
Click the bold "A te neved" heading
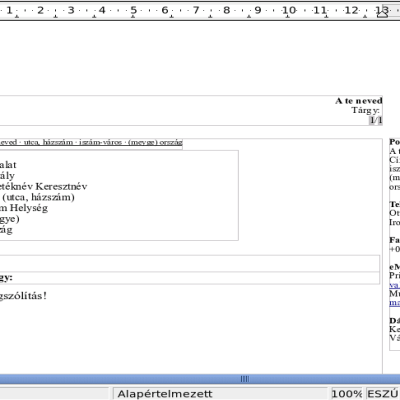click(359, 101)
